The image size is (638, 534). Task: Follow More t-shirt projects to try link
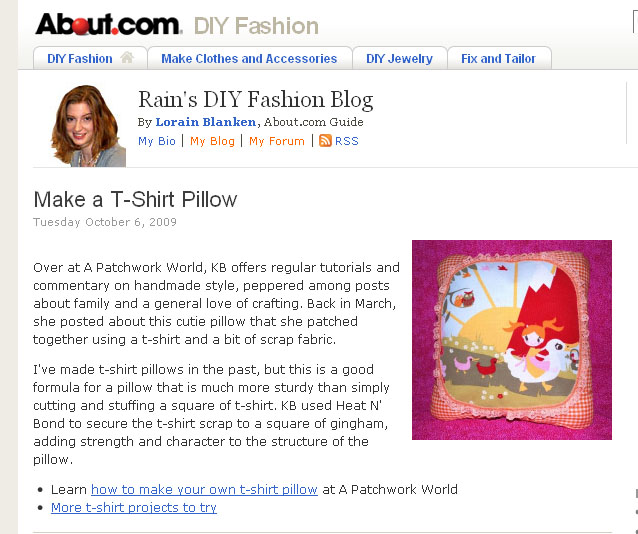click(x=134, y=508)
